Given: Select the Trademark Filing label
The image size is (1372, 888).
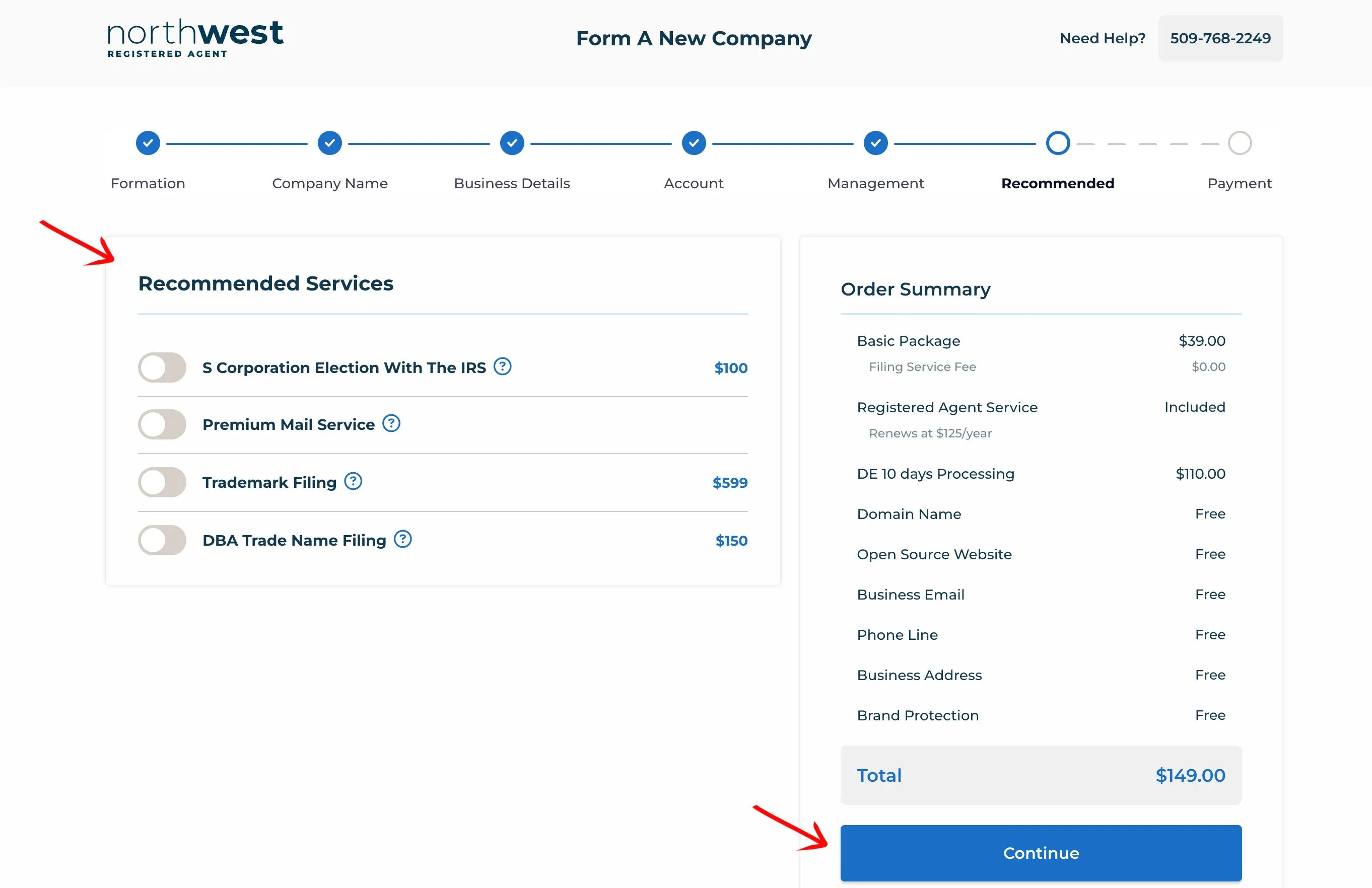Looking at the screenshot, I should (x=269, y=482).
